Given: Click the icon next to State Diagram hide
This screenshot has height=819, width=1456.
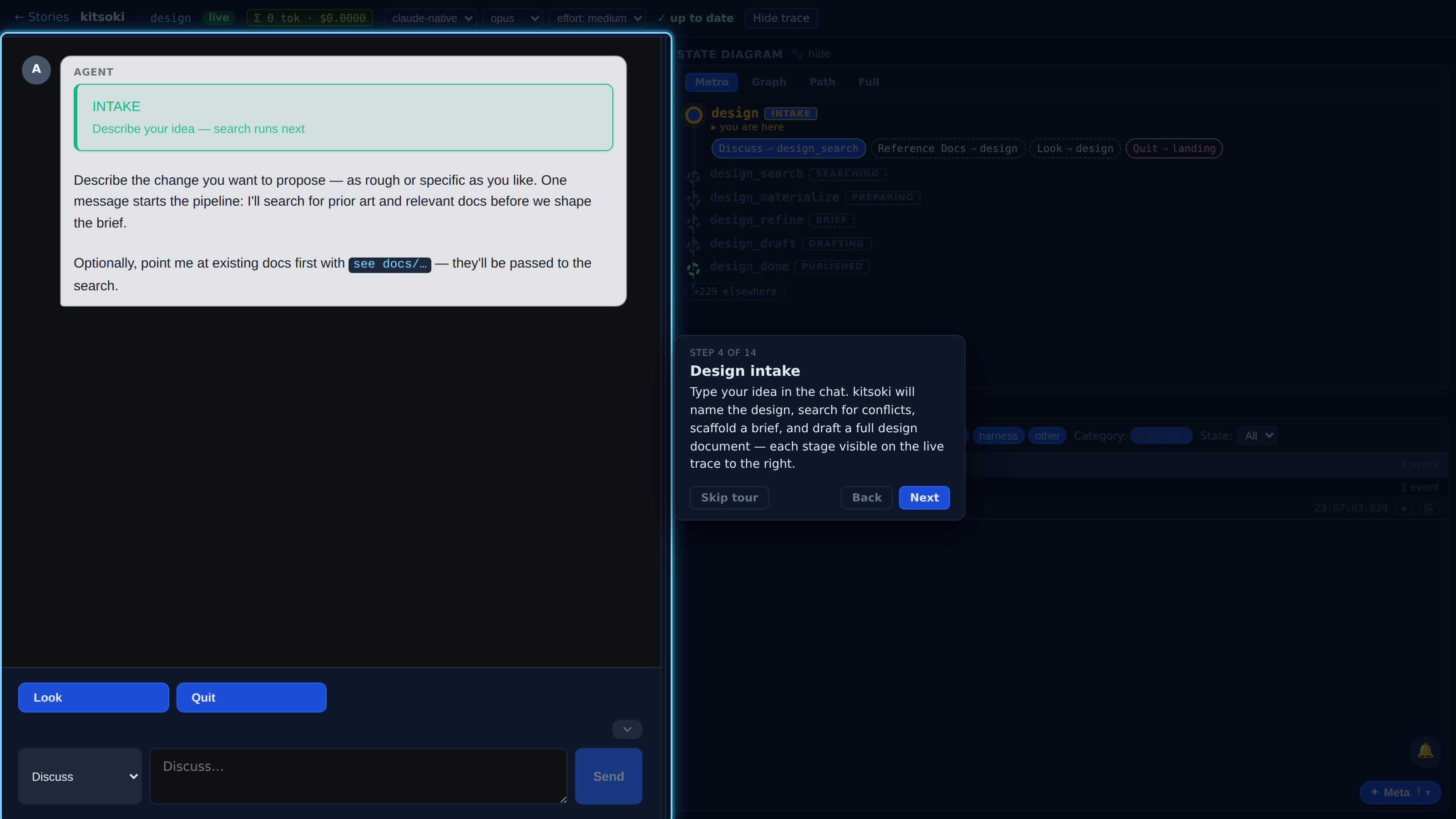Looking at the screenshot, I should click(796, 54).
